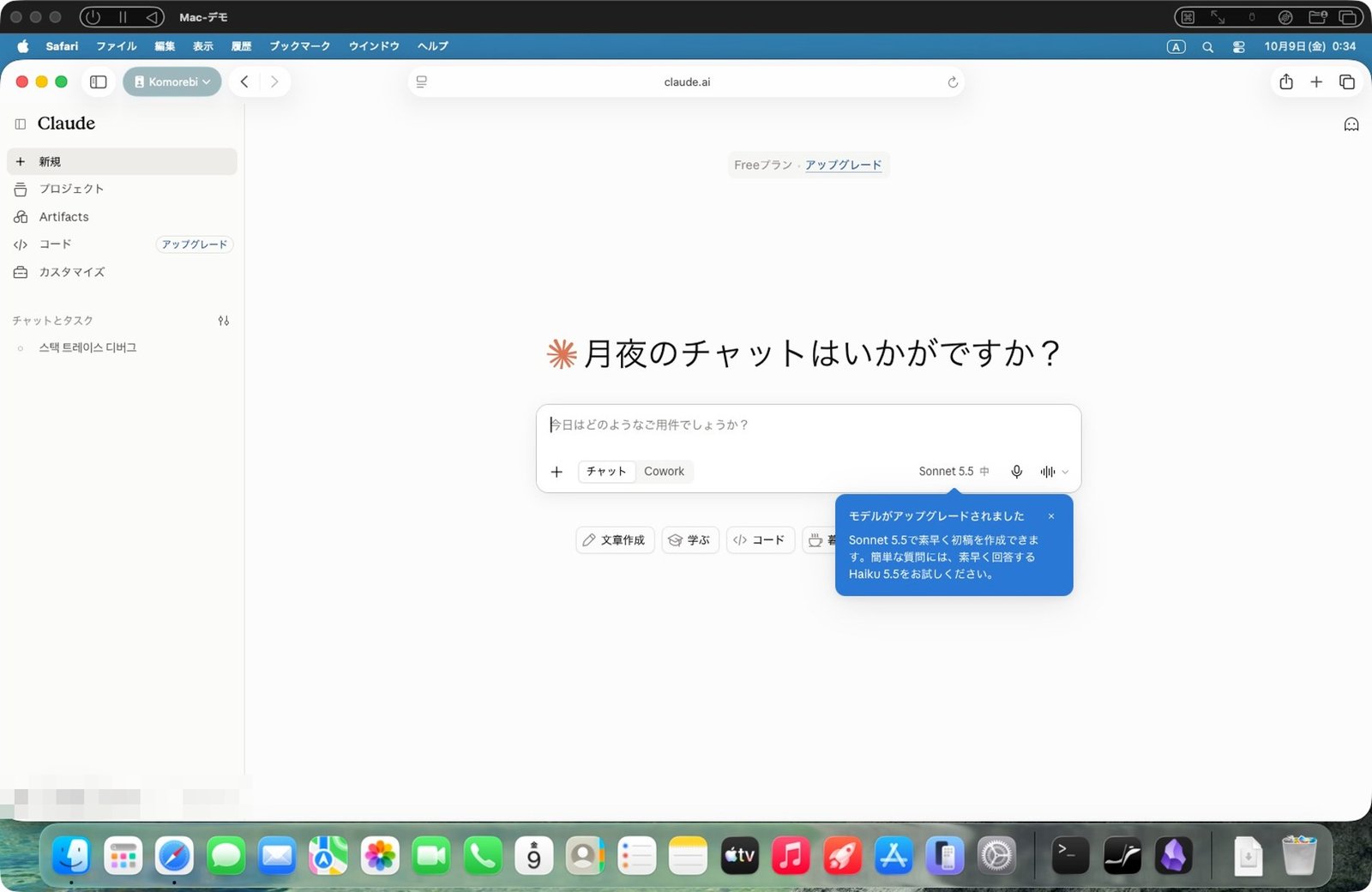1372x892 pixels.
Task: Open the ファイル menu
Action: tap(117, 46)
